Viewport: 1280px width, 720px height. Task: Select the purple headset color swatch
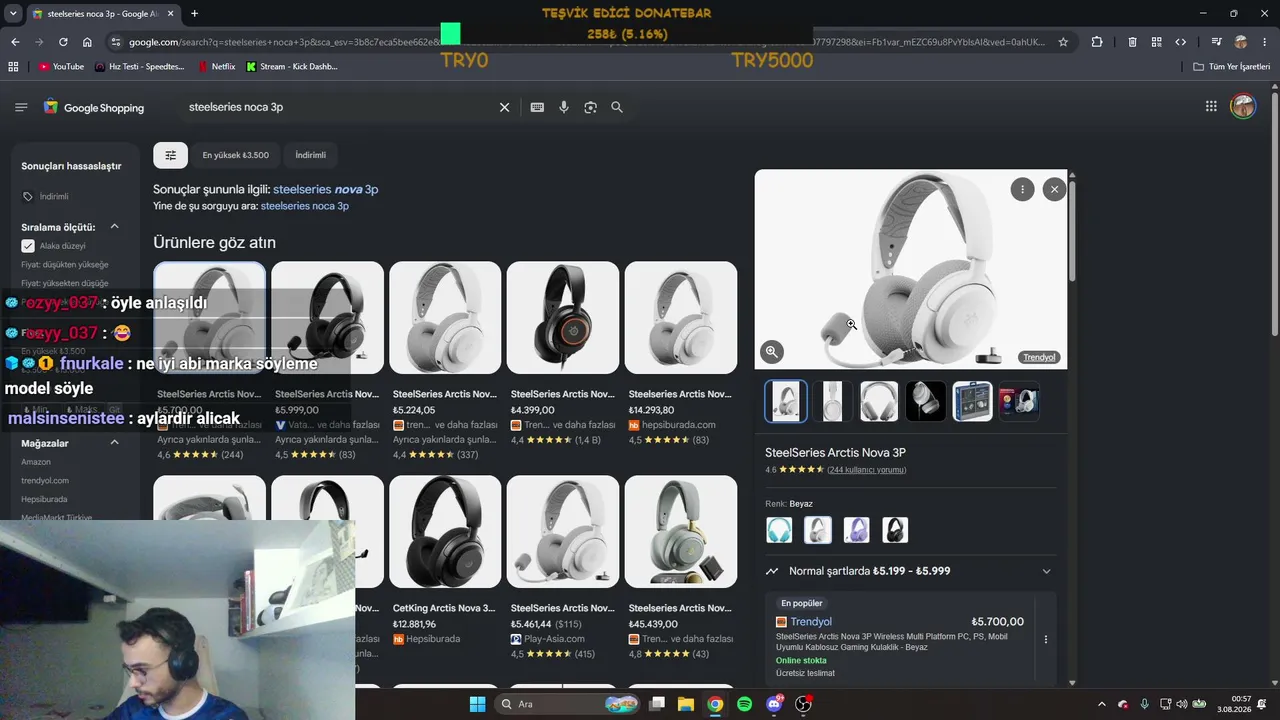pyautogui.click(x=856, y=530)
